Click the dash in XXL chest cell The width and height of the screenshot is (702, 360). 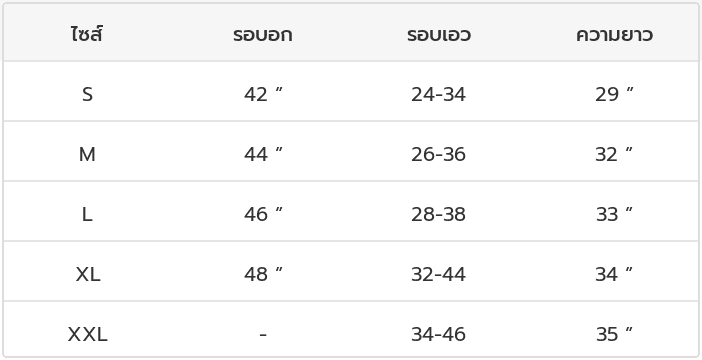click(263, 335)
